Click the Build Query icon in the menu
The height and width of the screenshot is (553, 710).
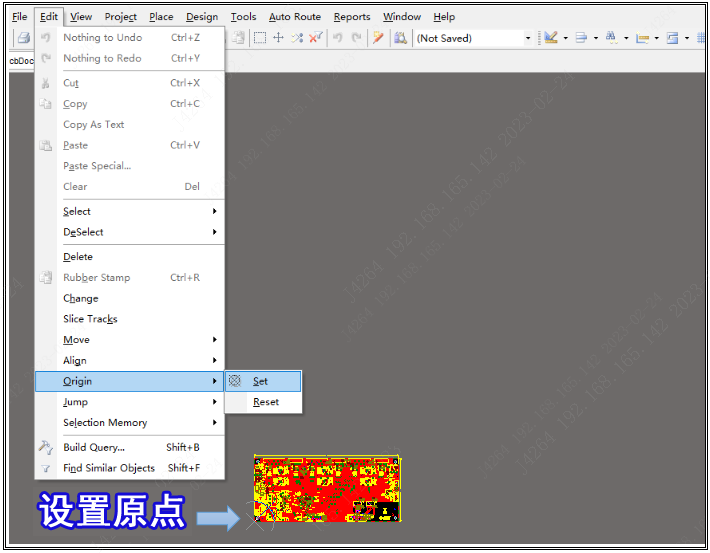tap(46, 448)
